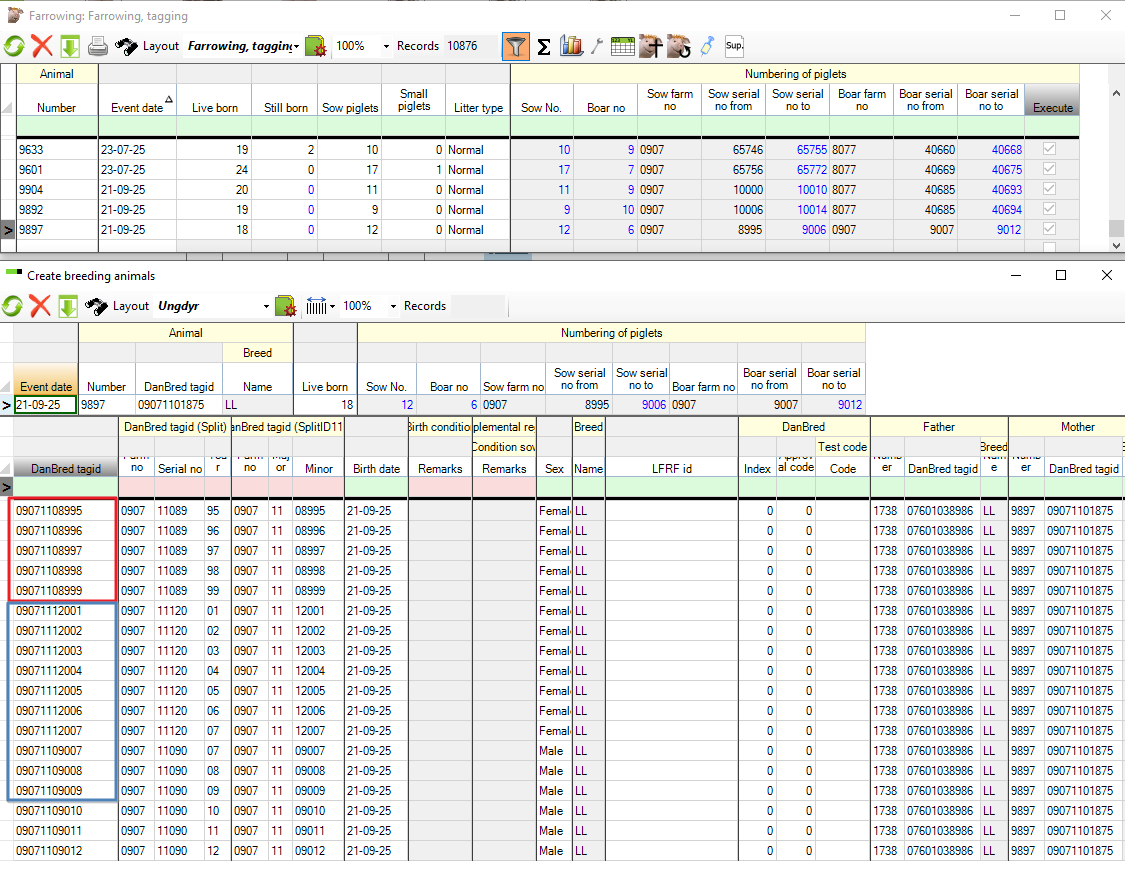This screenshot has width=1125, height=875.
Task: Click the calendar grid icon
Action: coord(622,46)
